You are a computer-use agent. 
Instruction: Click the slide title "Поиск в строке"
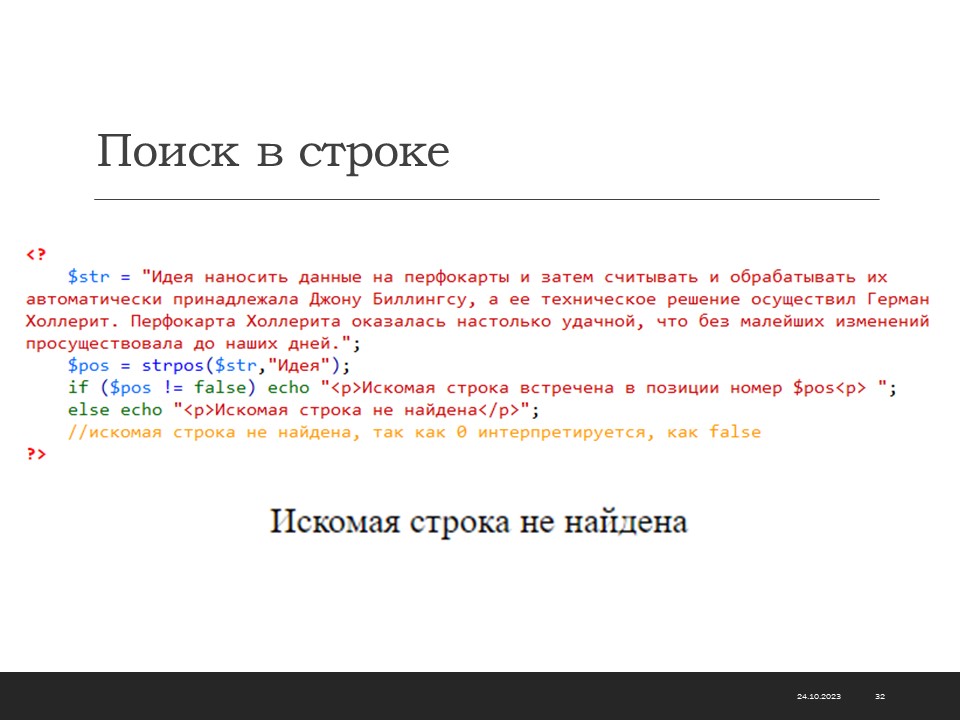click(273, 152)
